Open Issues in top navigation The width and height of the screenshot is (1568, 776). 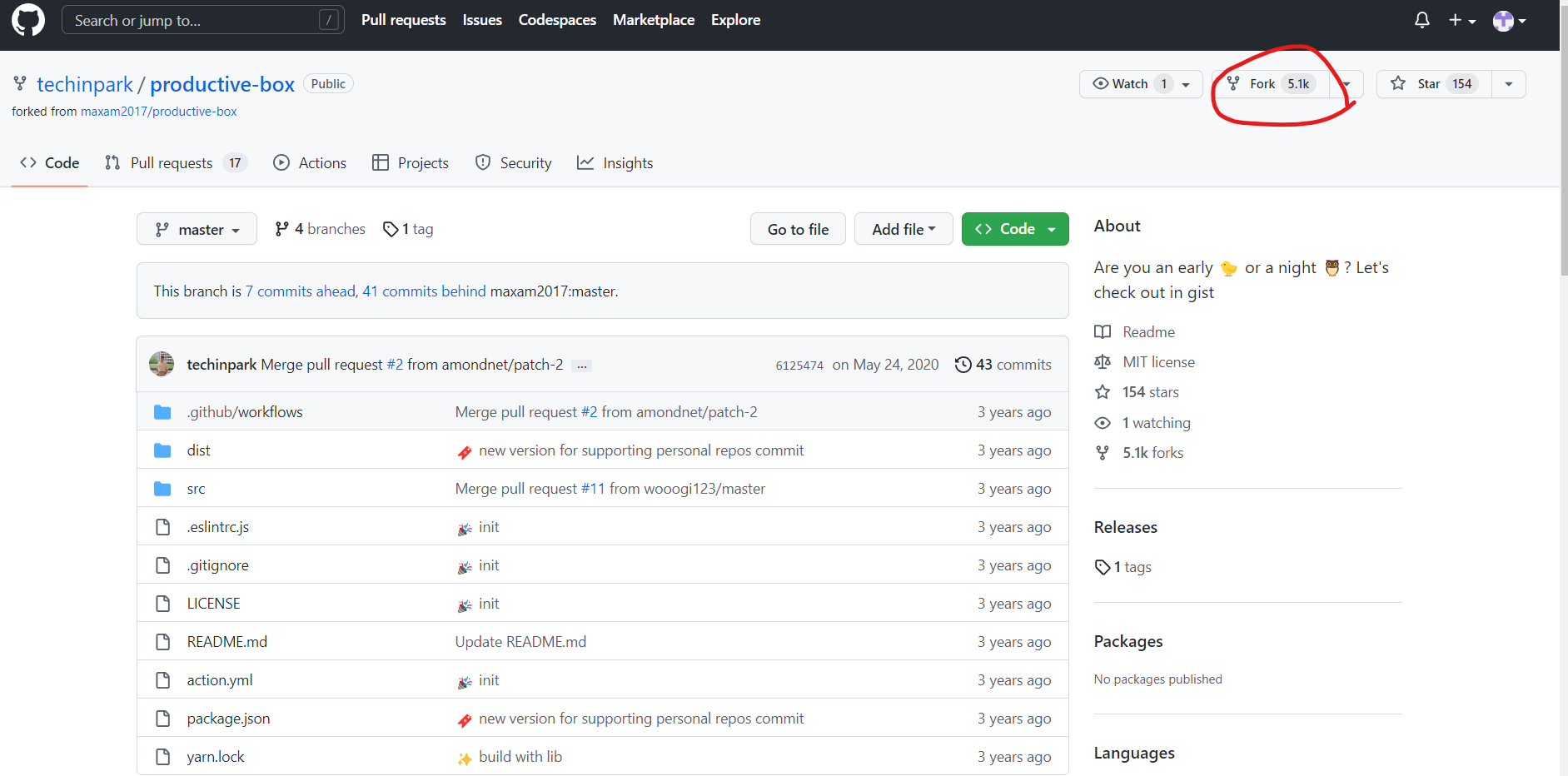coord(482,20)
